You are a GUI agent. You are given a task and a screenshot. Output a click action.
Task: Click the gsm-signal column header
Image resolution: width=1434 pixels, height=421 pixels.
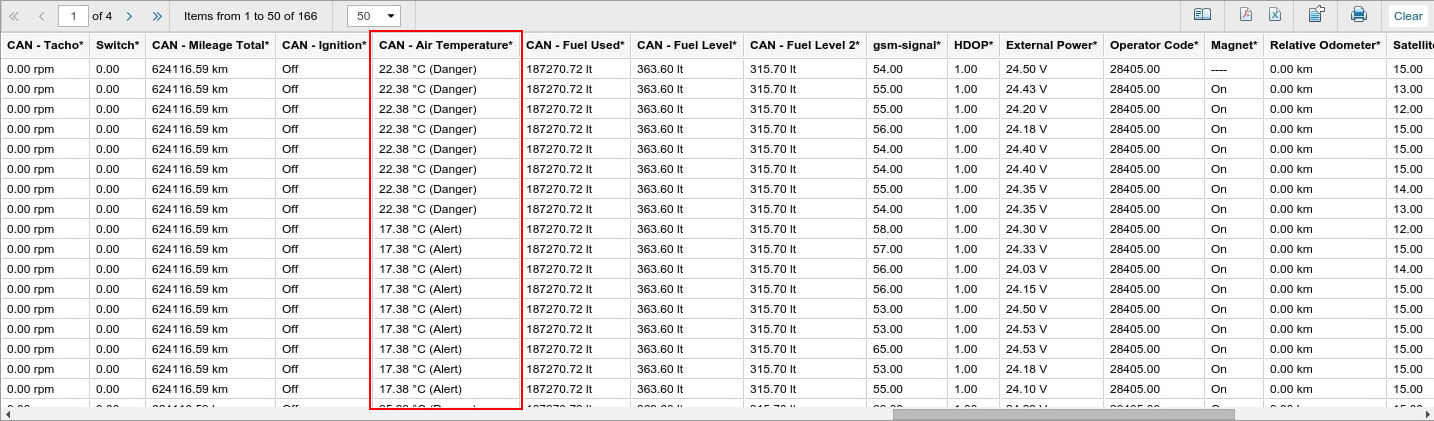(x=906, y=45)
